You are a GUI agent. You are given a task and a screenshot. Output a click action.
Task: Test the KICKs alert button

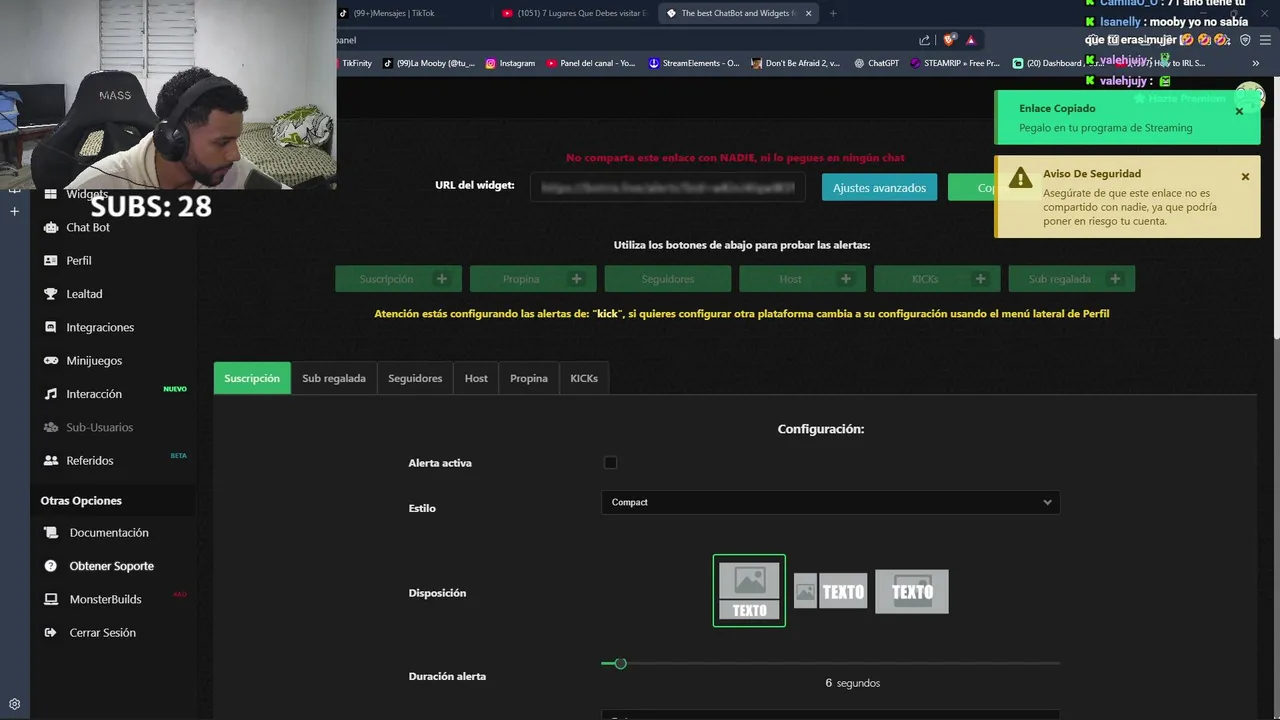[x=937, y=279]
